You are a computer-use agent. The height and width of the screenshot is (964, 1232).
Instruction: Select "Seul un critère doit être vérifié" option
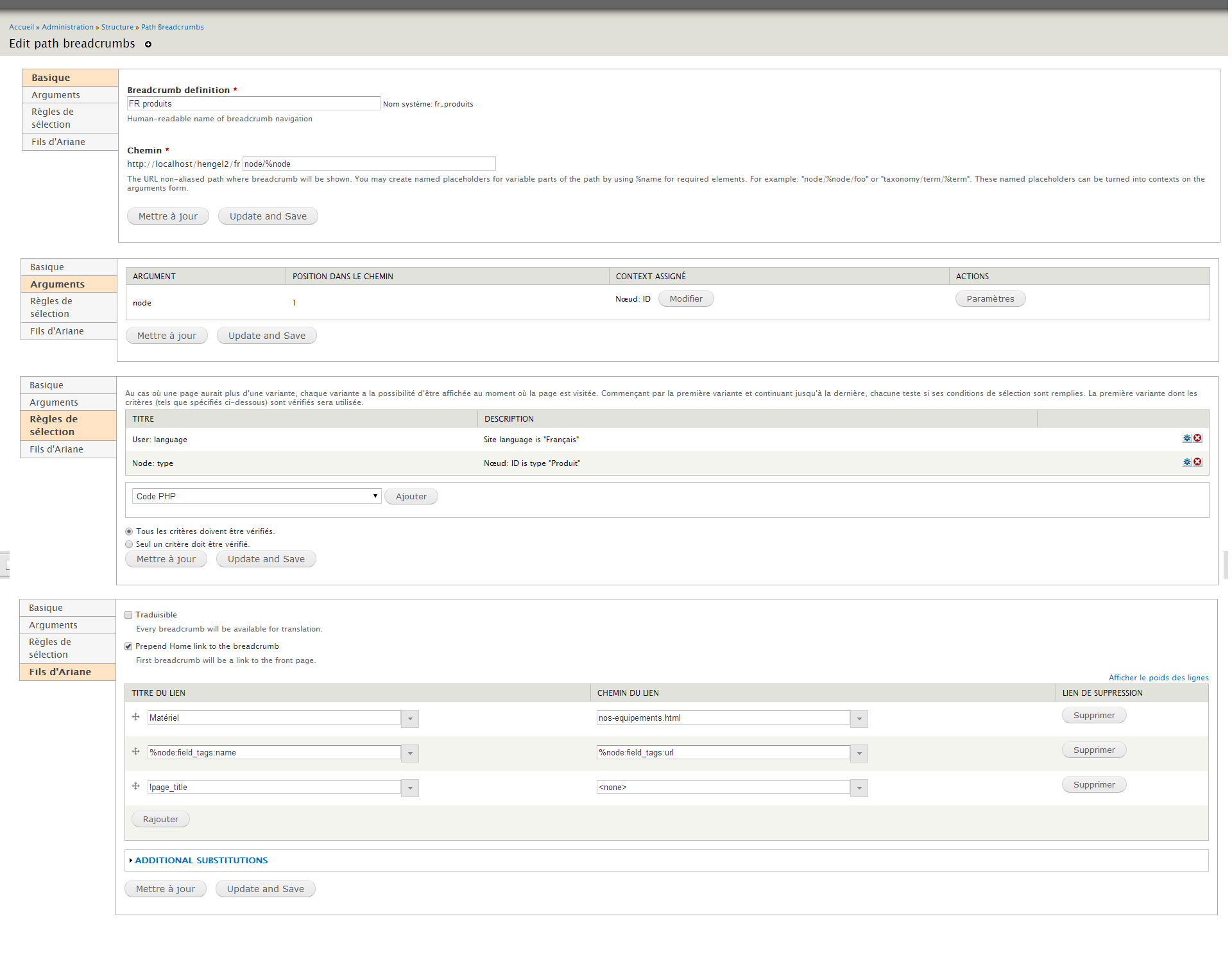point(128,544)
